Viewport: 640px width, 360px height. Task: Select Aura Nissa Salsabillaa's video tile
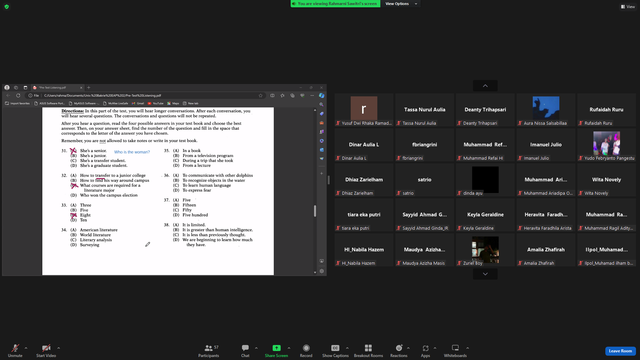pos(546,110)
